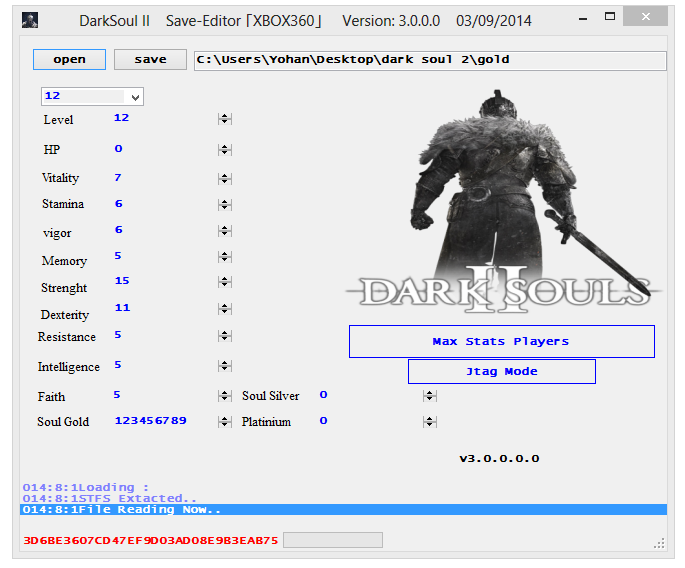The width and height of the screenshot is (685, 568).
Task: Click the file path text field
Action: pyautogui.click(x=430, y=60)
